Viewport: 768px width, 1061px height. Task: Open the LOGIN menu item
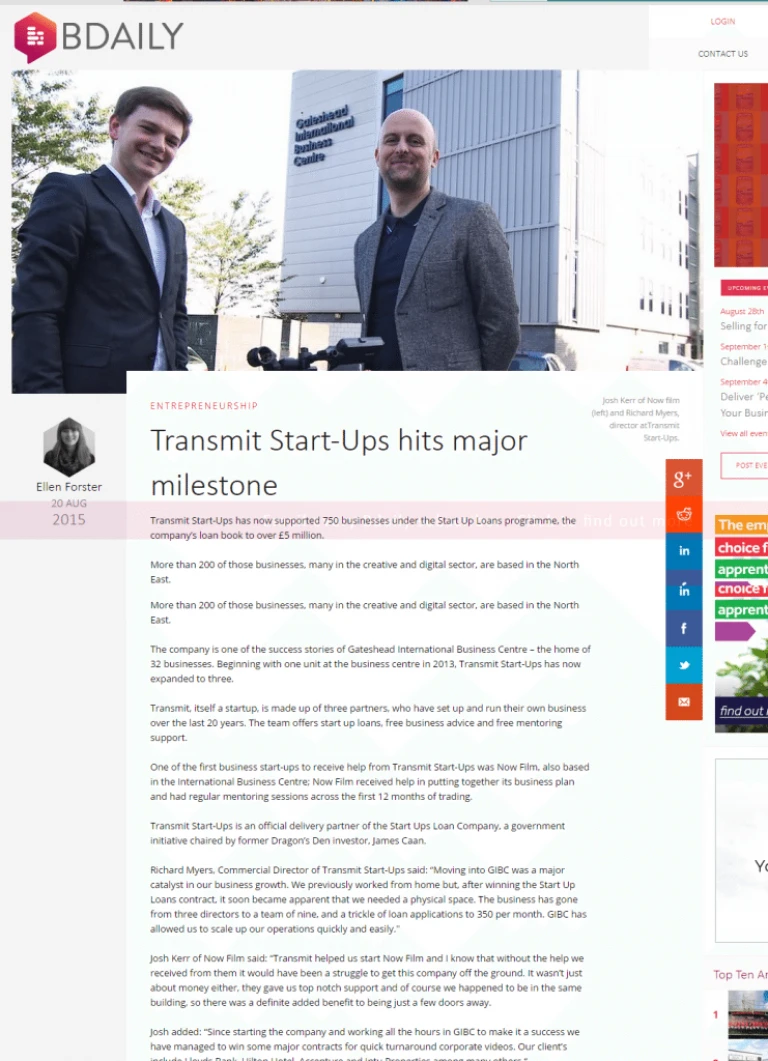tap(723, 22)
